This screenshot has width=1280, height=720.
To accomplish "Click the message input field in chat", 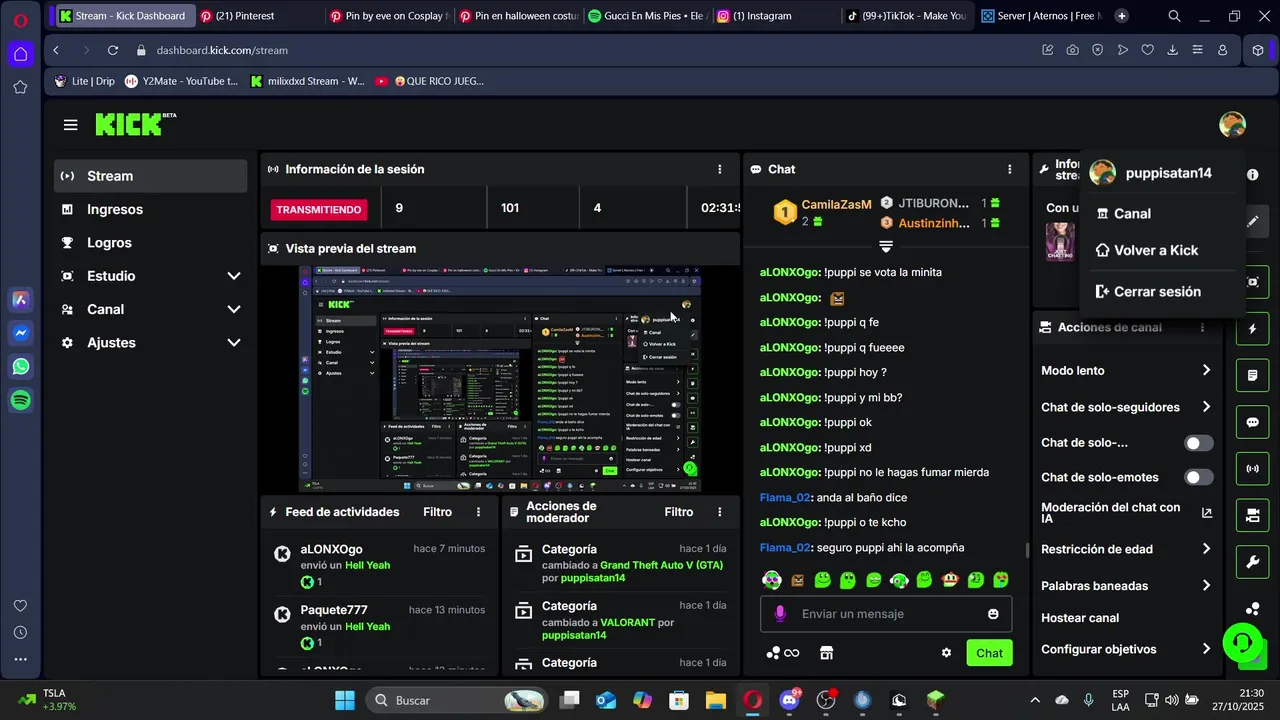I will pos(886,614).
